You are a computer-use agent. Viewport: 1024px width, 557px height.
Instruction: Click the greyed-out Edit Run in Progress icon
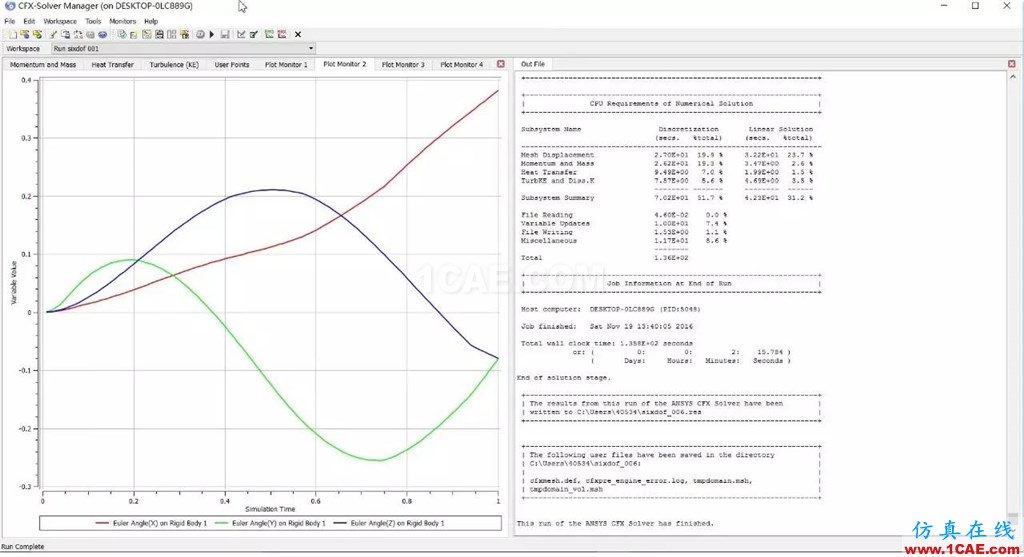[90, 35]
